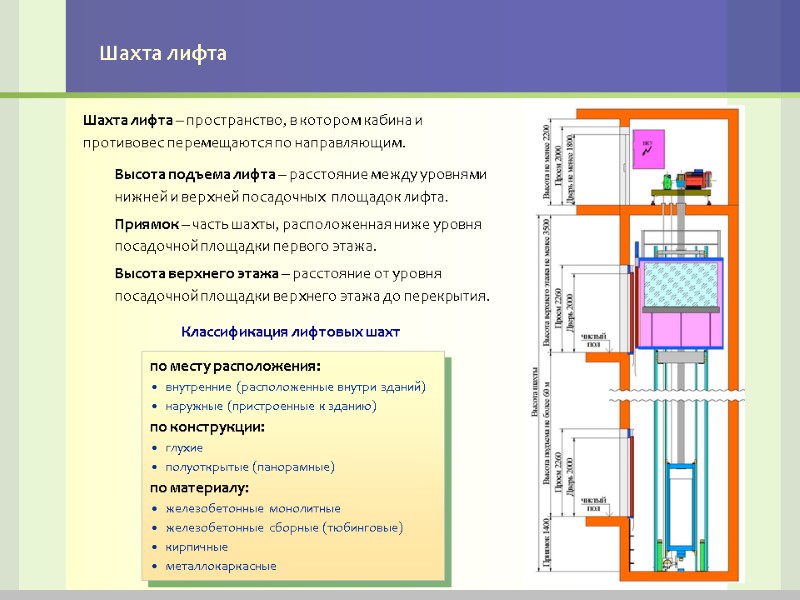800x600 pixels.
Task: Click the pink control cabinet in the machine room
Action: pyautogui.click(x=648, y=149)
